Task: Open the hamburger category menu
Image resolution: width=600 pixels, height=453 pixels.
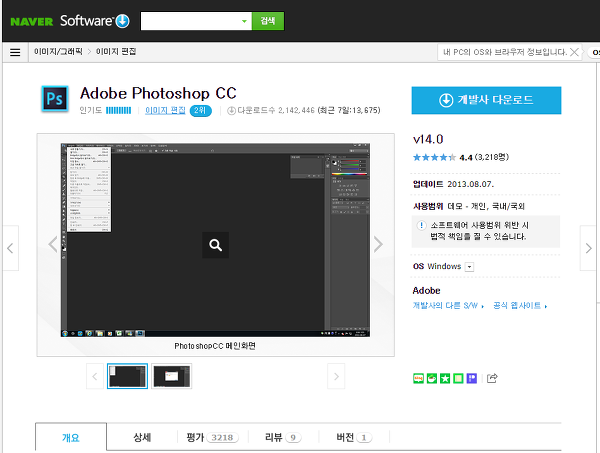Action: click(x=15, y=52)
